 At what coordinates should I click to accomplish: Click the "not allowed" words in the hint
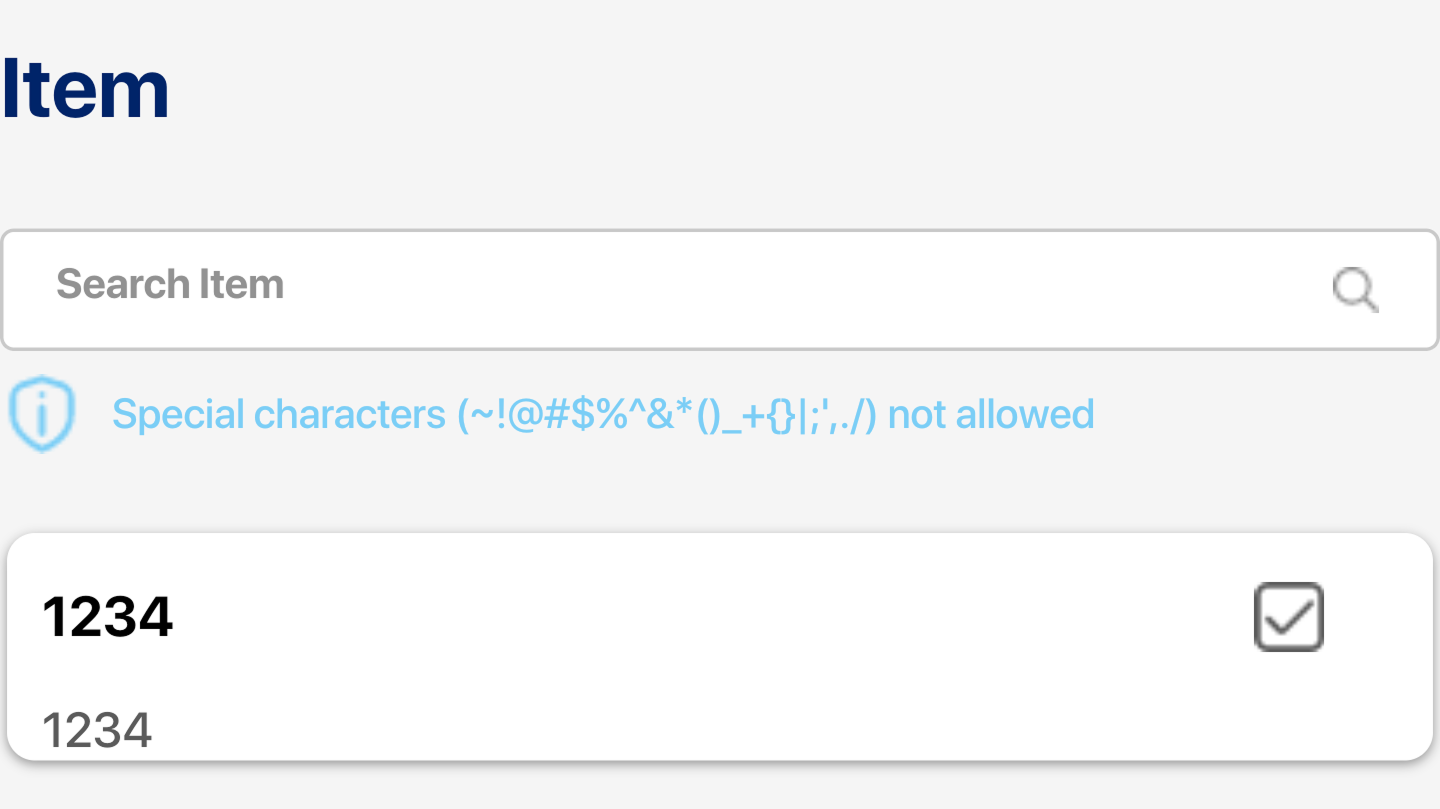pos(991,414)
